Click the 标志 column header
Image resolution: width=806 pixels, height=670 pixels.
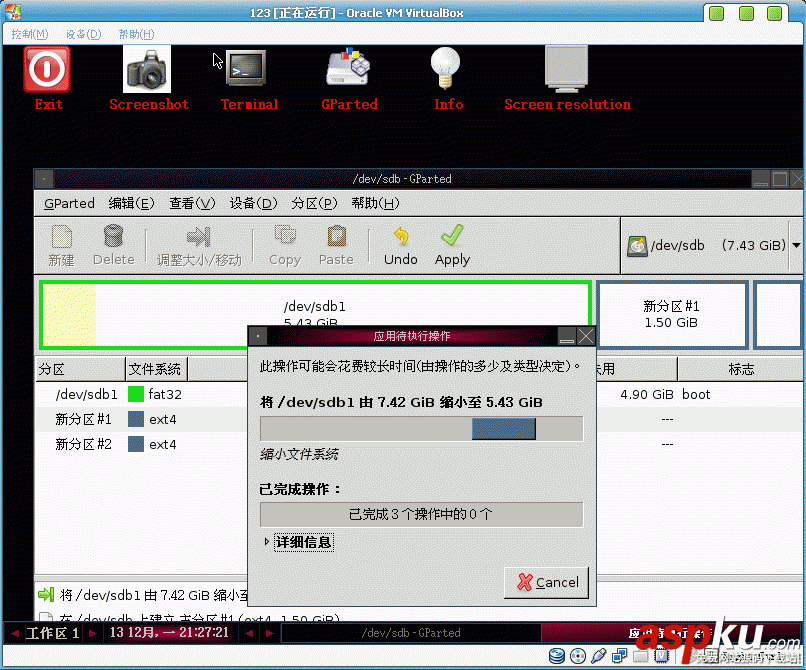coord(741,369)
